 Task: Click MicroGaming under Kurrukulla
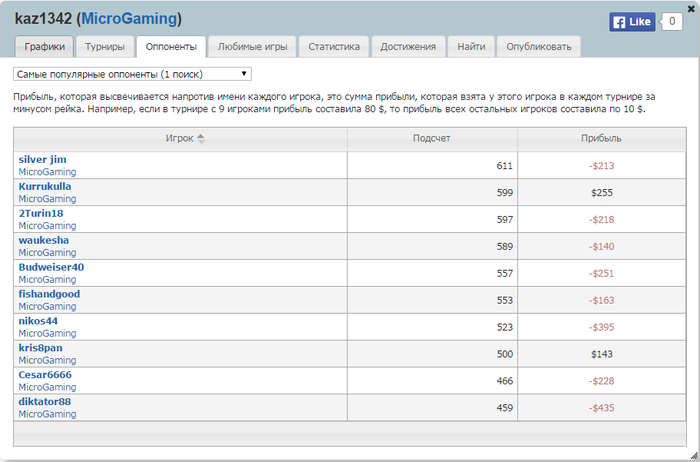coord(47,199)
